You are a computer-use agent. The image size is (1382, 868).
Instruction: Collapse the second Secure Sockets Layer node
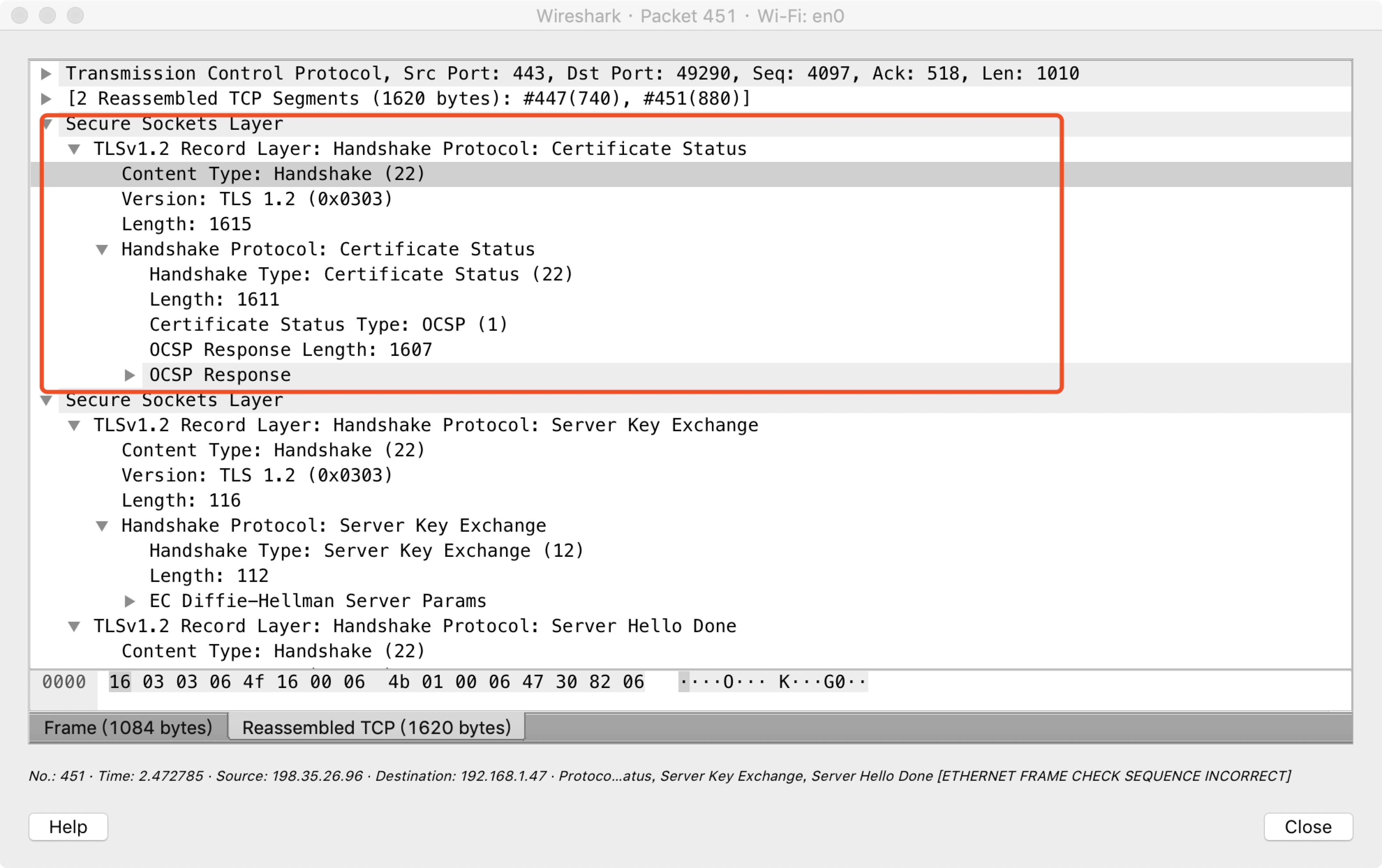[x=46, y=401]
